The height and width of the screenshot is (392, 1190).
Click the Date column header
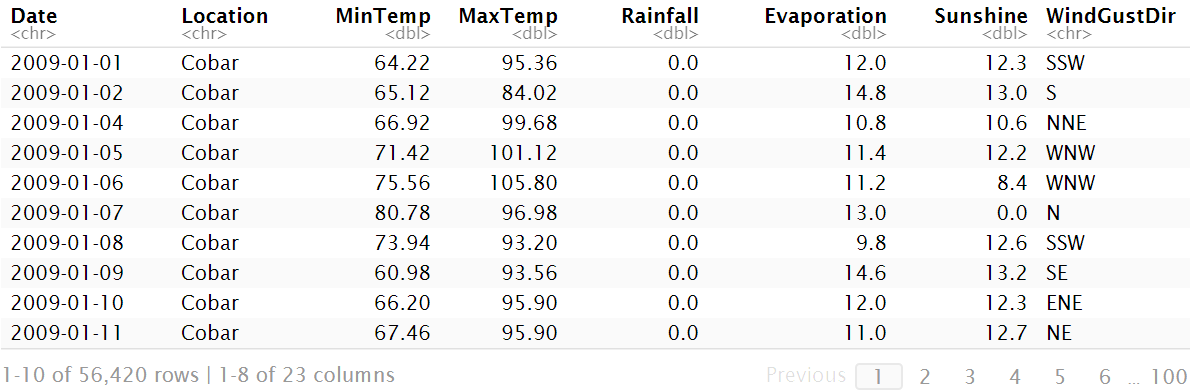pos(34,16)
